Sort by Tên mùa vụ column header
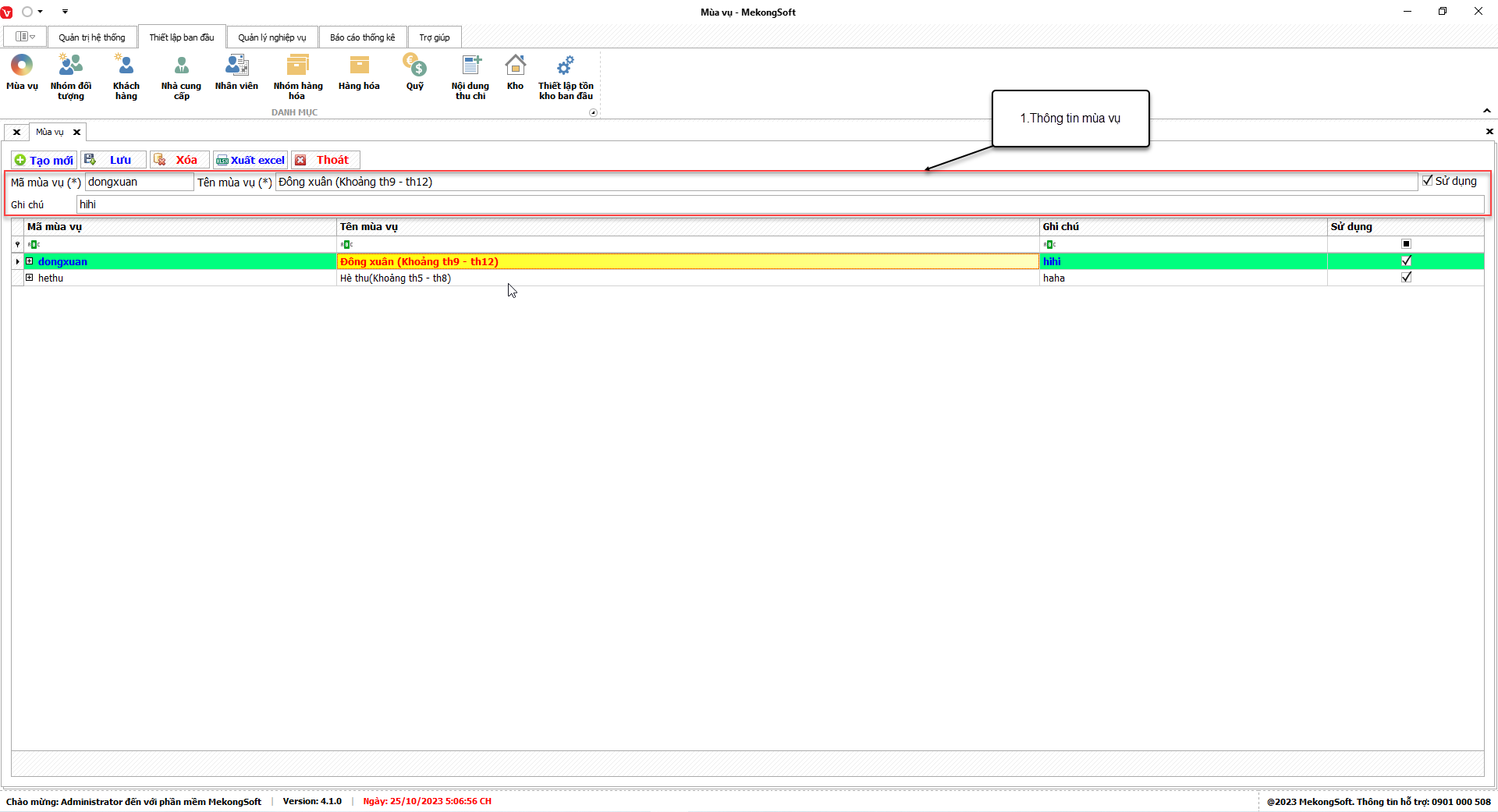This screenshot has height=812, width=1498. 688,227
